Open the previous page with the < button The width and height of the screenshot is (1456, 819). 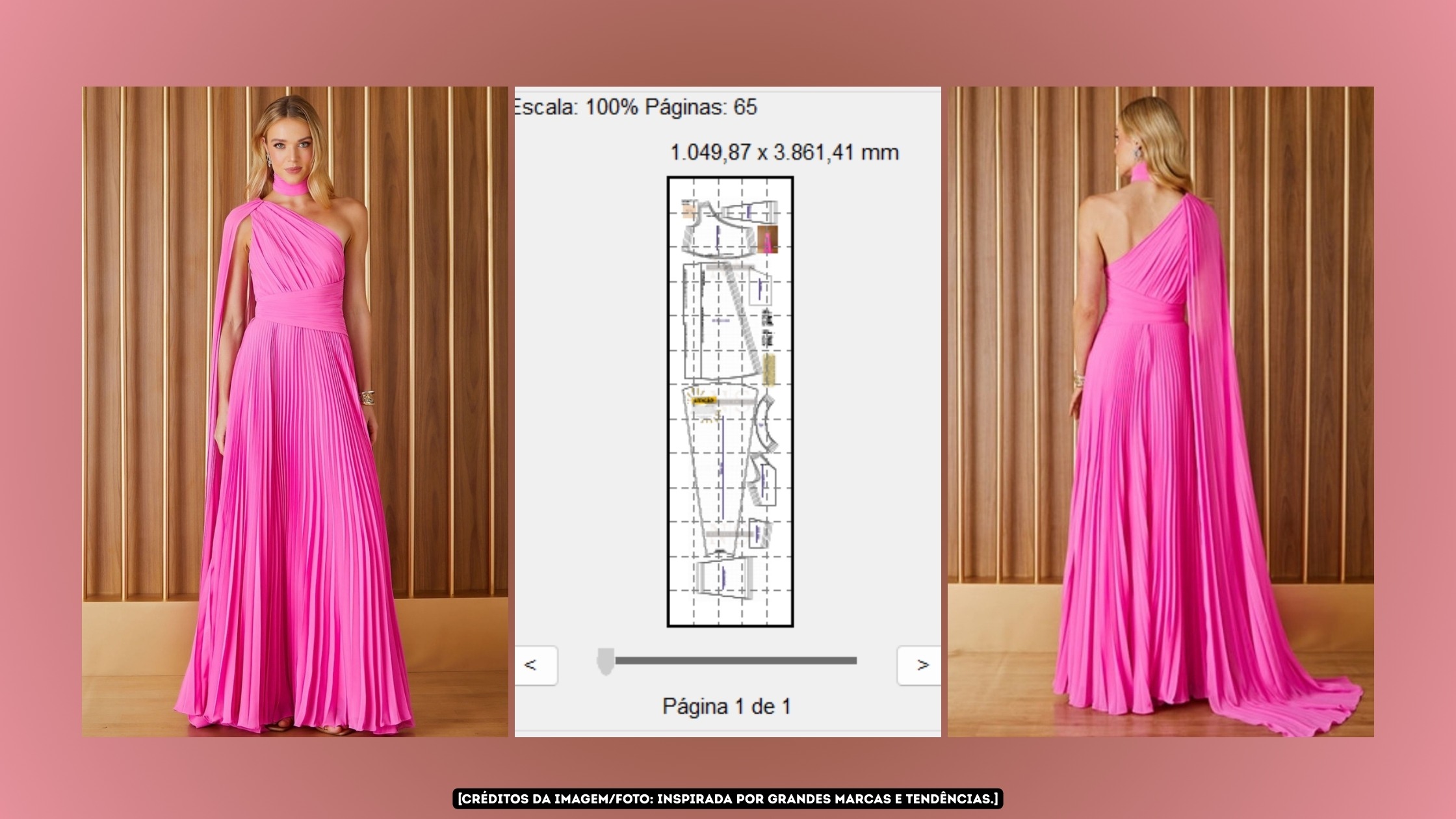click(537, 664)
